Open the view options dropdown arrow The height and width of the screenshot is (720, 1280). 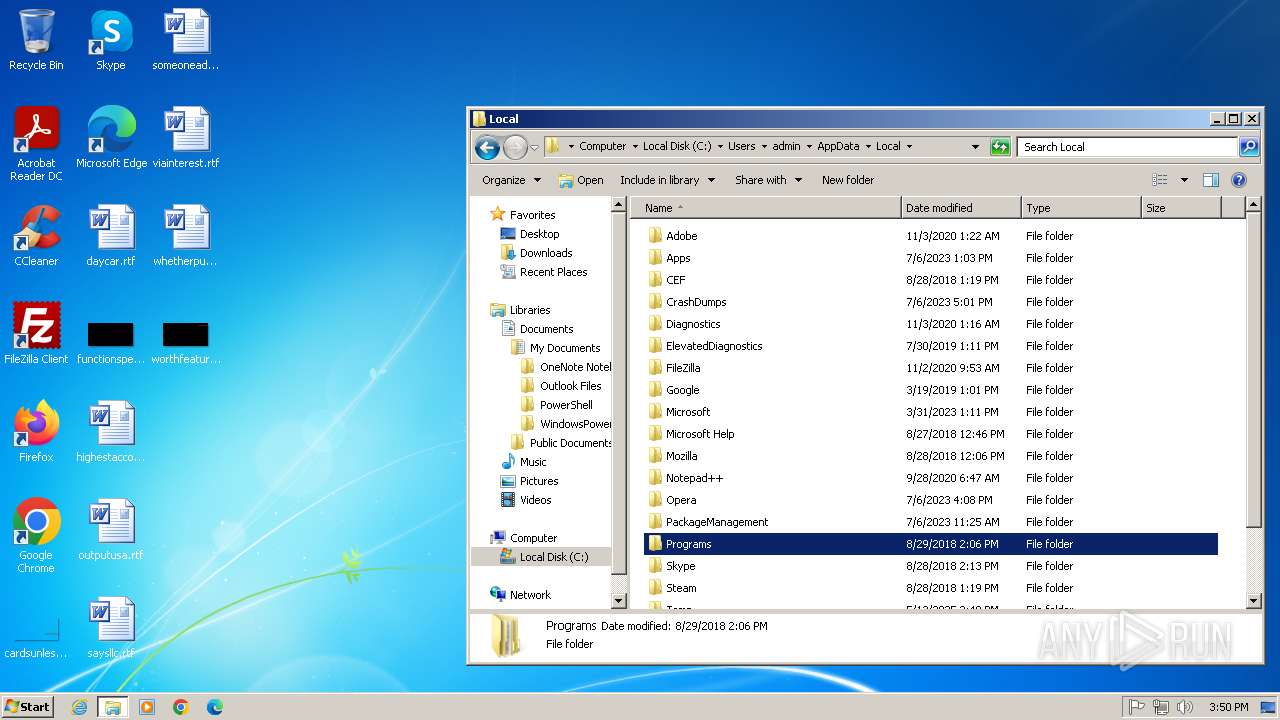[x=1184, y=180]
